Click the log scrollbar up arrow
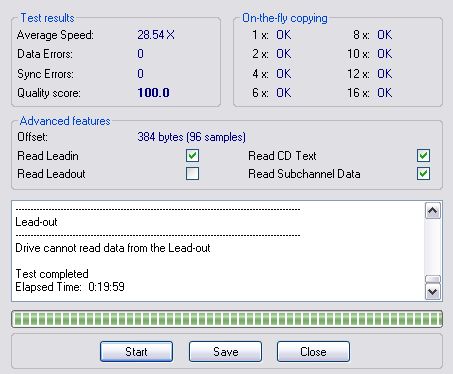The height and width of the screenshot is (374, 453). click(x=433, y=211)
